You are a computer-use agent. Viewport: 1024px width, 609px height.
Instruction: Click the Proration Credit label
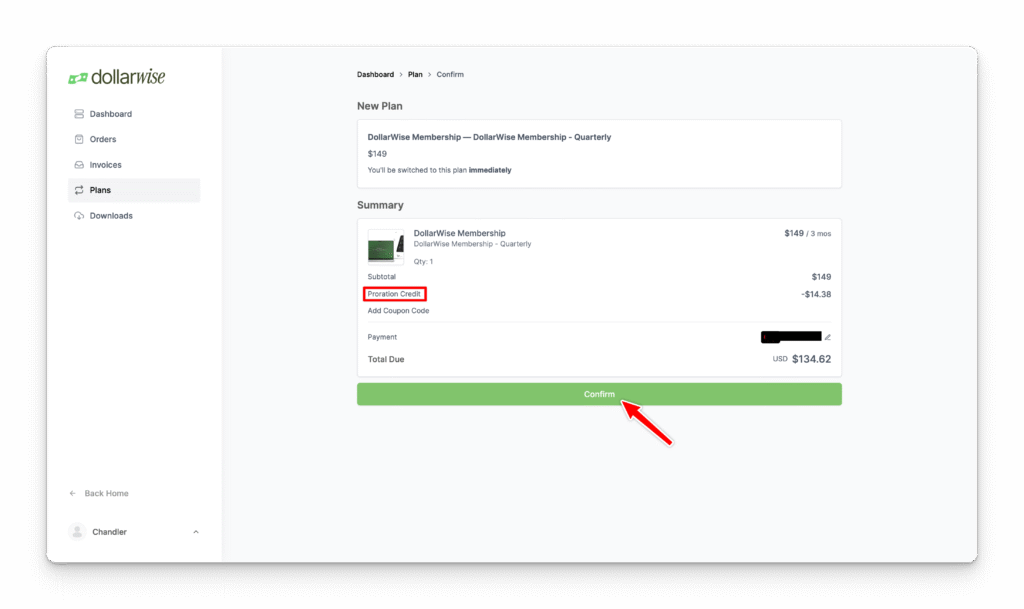tap(394, 294)
